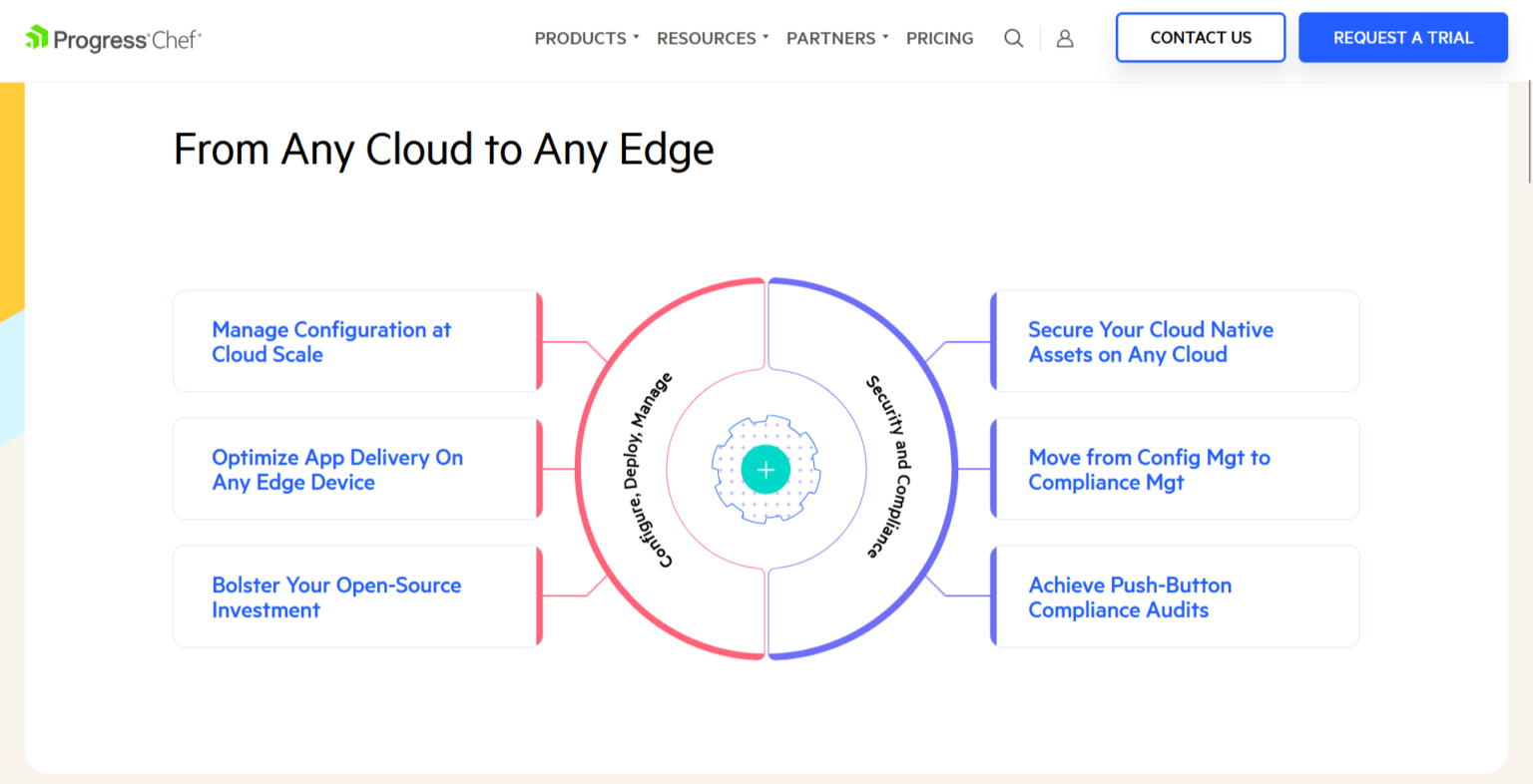Open Achieve Push-Button Compliance Audits
Screen dimensions: 1533x784
coord(1130,596)
